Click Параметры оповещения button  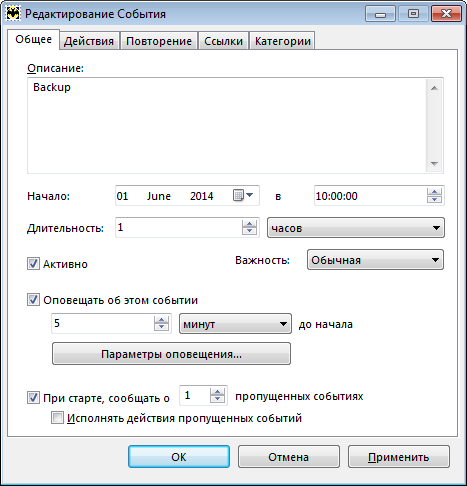click(171, 354)
